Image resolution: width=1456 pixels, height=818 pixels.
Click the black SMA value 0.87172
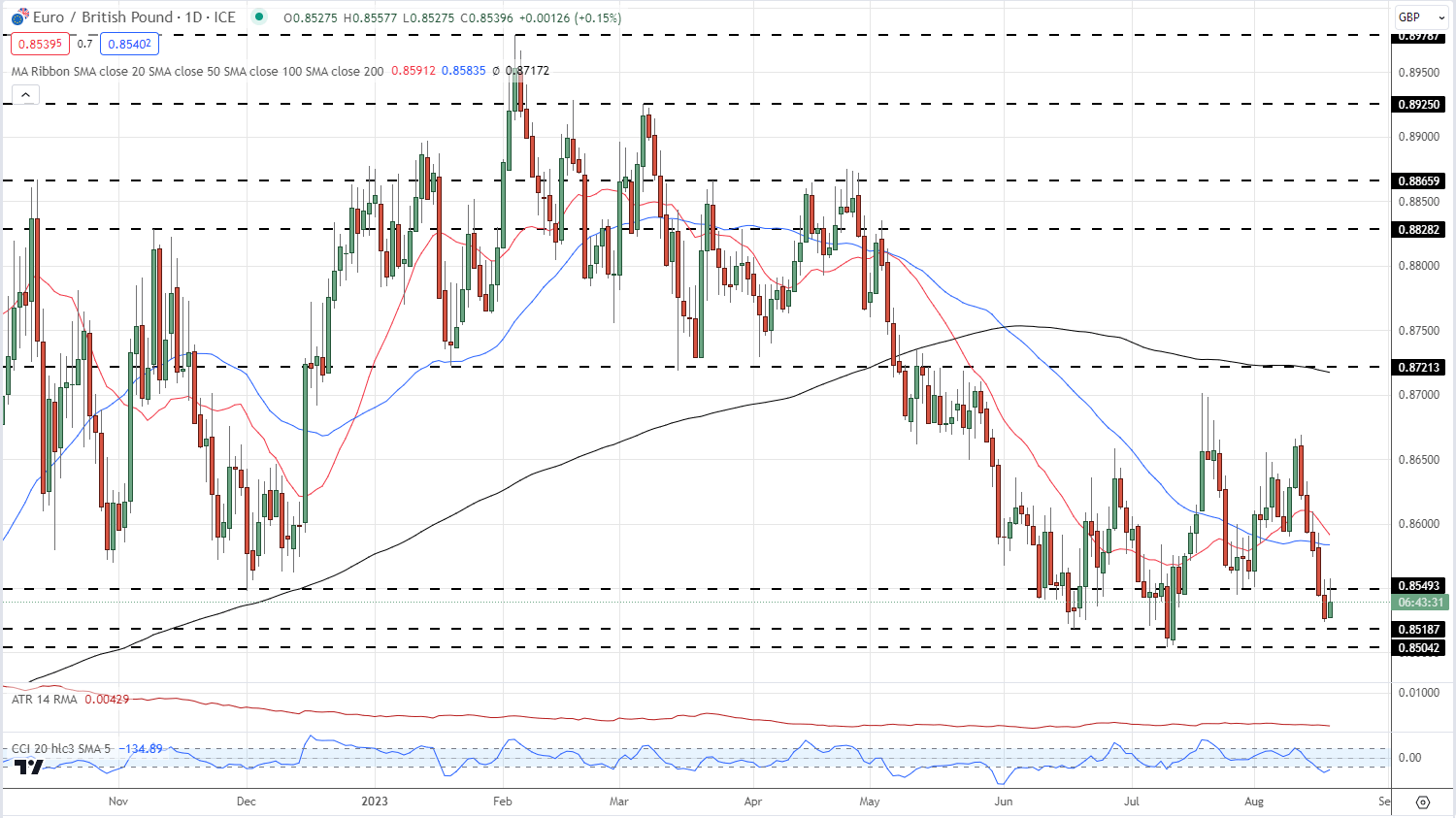(527, 71)
